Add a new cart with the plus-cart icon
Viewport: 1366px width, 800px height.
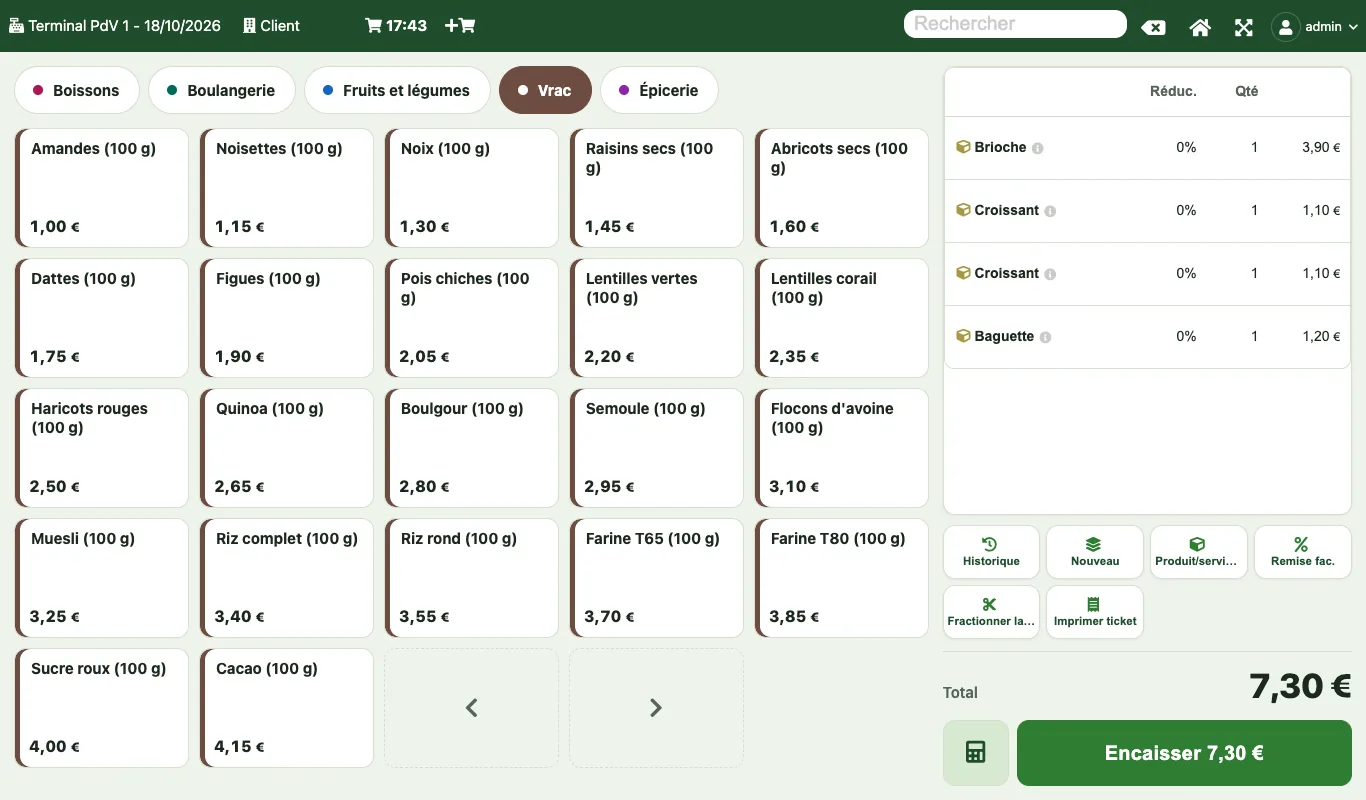[x=460, y=26]
